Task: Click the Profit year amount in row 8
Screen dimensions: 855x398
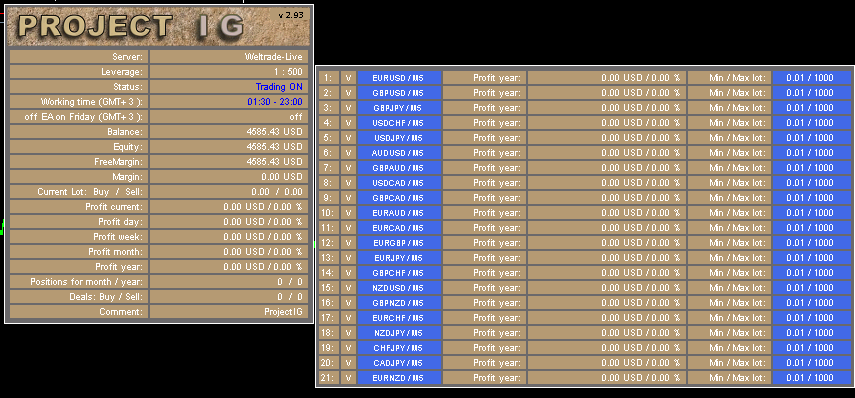Action: 606,183
